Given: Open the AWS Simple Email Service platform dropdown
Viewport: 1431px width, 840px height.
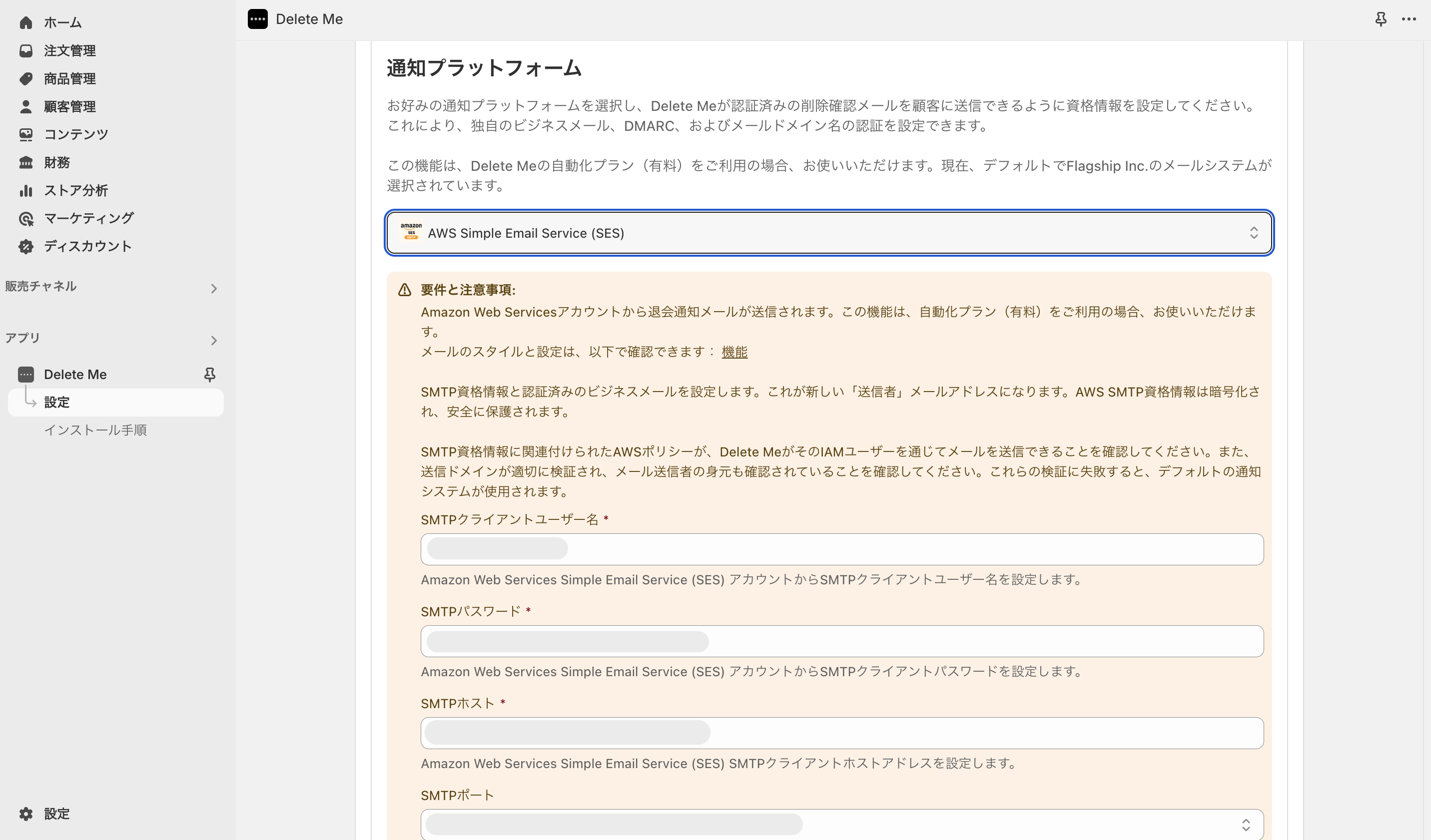Looking at the screenshot, I should point(828,233).
